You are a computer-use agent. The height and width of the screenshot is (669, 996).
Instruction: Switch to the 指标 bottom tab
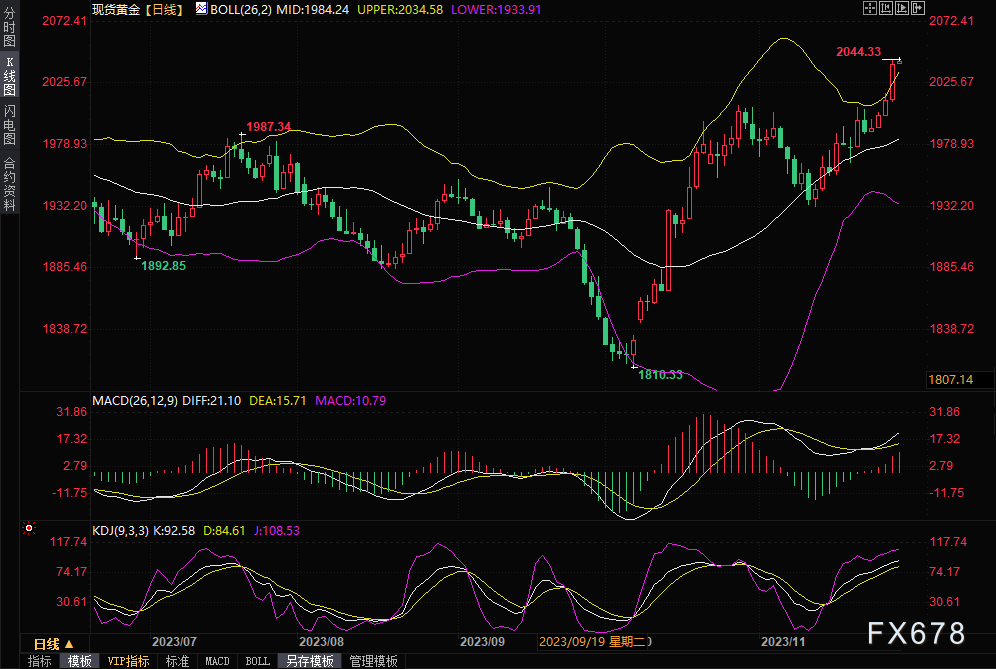pyautogui.click(x=39, y=661)
